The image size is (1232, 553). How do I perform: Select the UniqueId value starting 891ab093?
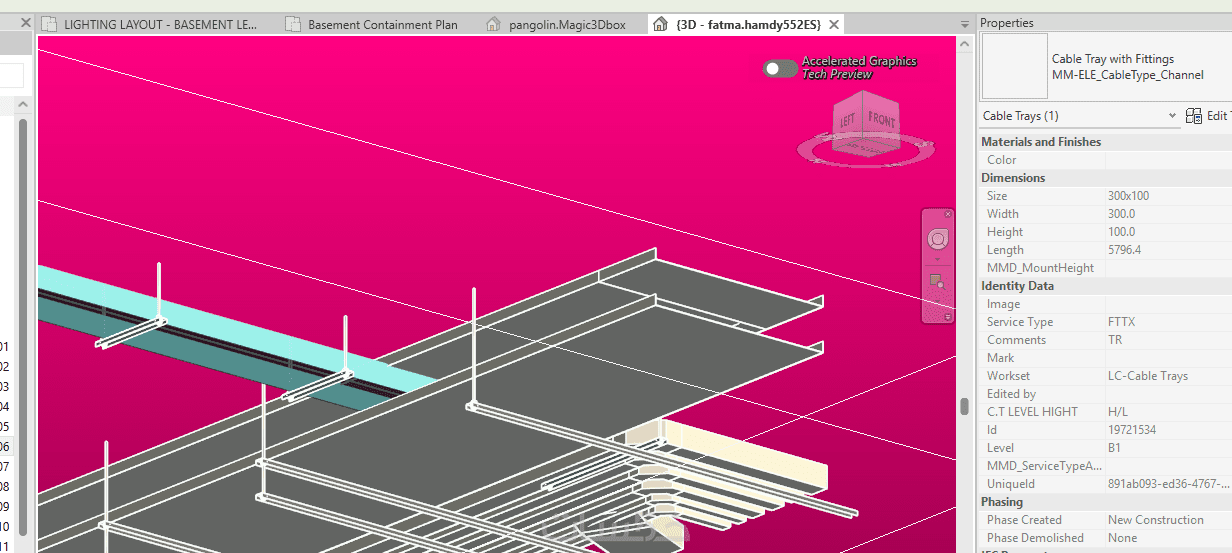1168,484
